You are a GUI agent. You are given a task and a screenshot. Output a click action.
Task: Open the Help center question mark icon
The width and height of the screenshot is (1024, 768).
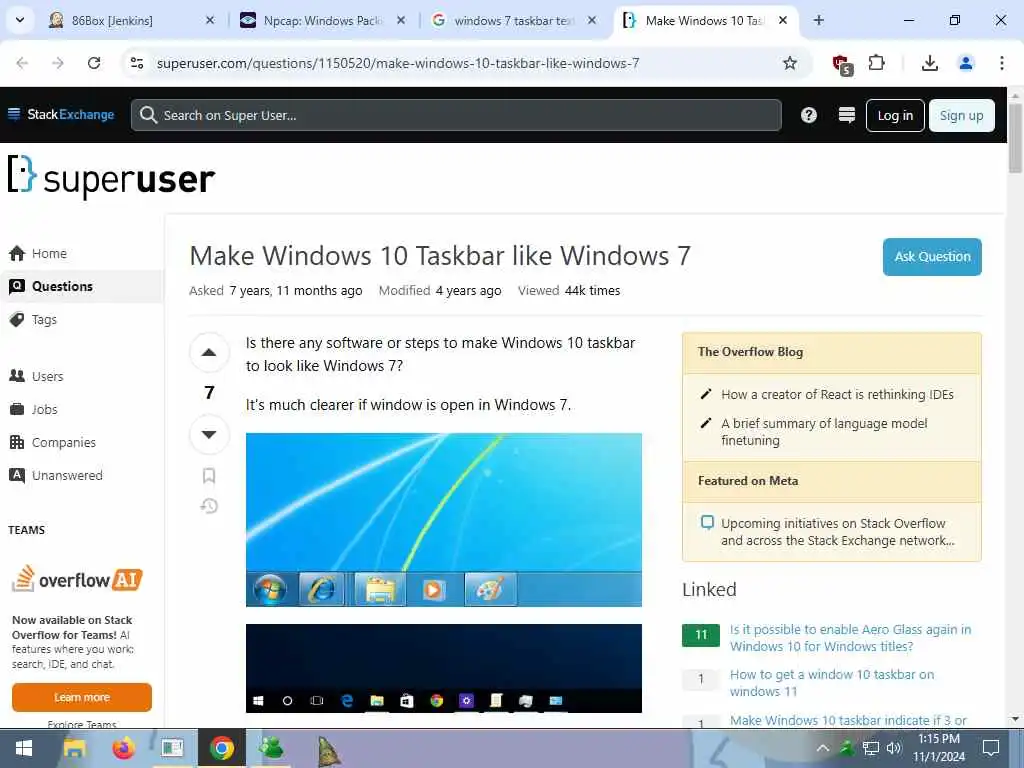(x=808, y=115)
